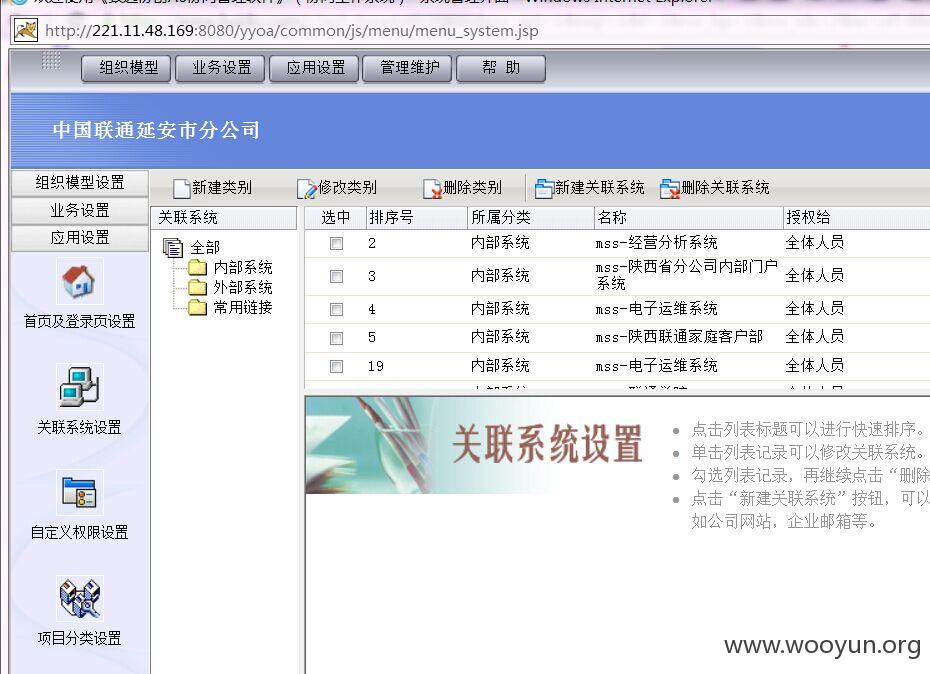
Task: Select the 常用链接 tree folder
Action: pyautogui.click(x=243, y=307)
